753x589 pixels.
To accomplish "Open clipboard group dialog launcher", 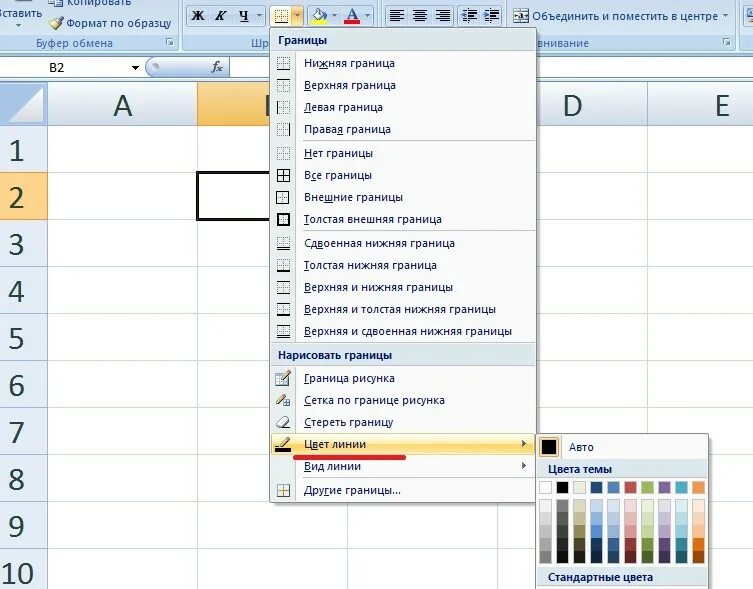I will [x=170, y=43].
